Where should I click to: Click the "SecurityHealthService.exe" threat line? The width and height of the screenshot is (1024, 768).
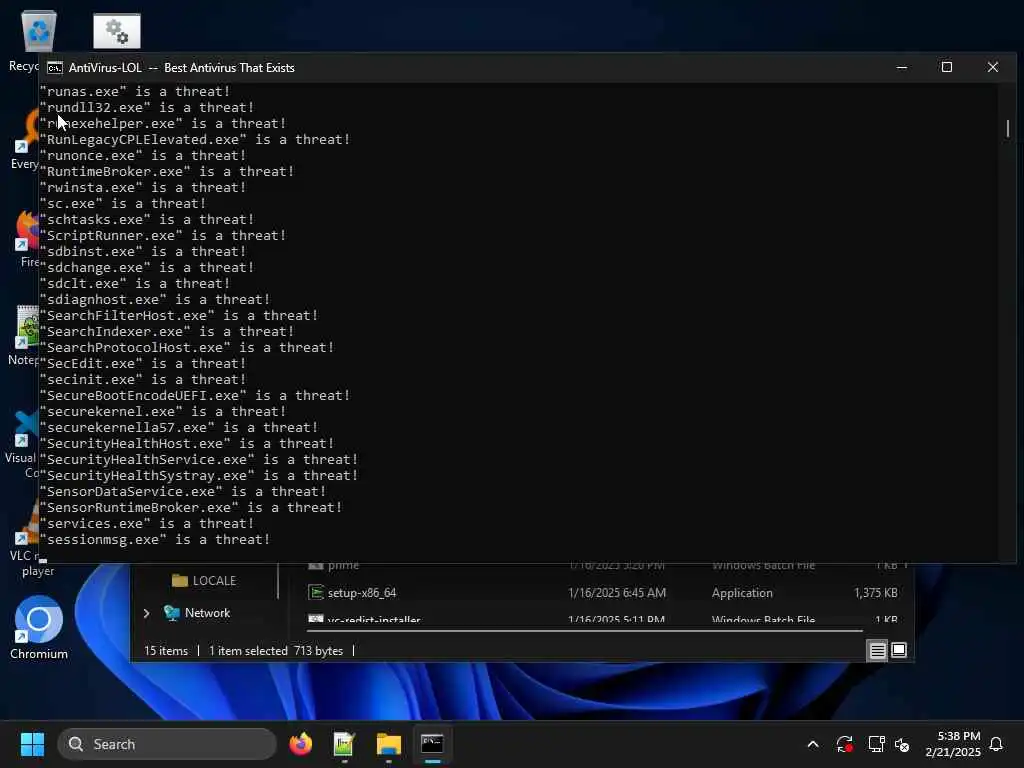199,459
